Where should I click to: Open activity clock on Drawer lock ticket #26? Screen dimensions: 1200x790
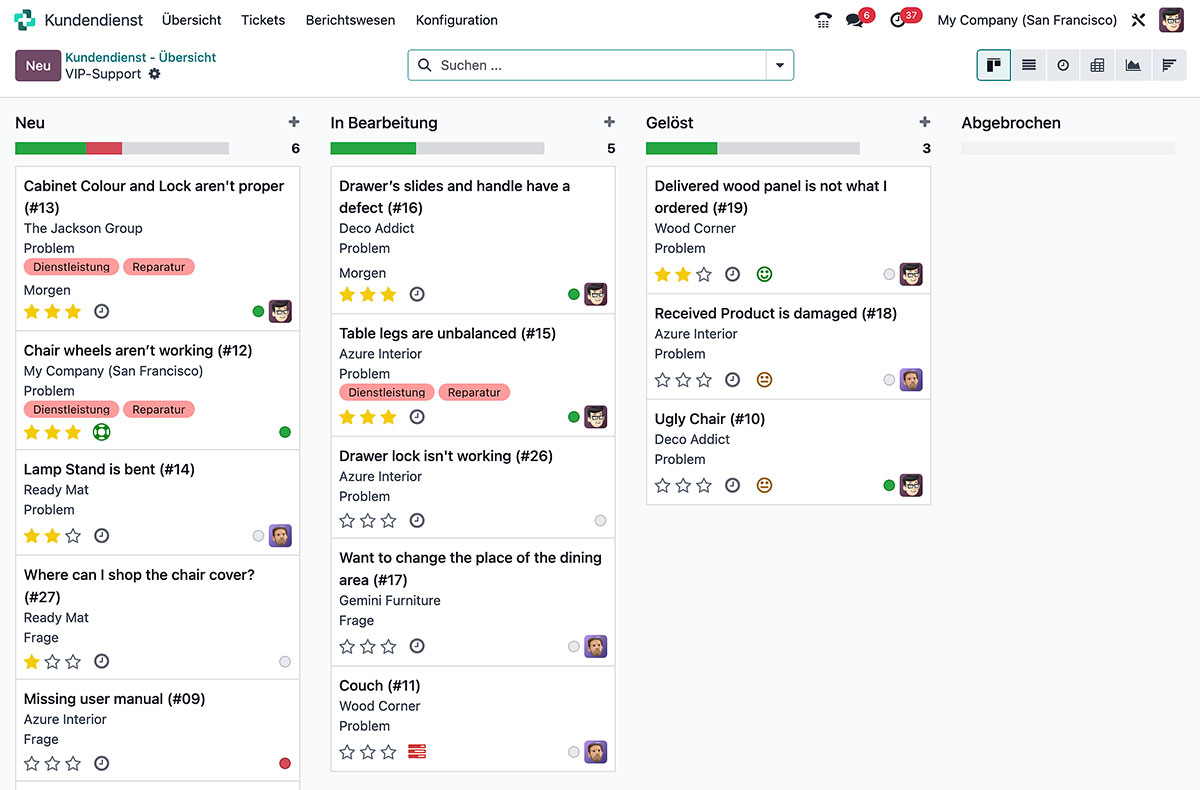[417, 521]
